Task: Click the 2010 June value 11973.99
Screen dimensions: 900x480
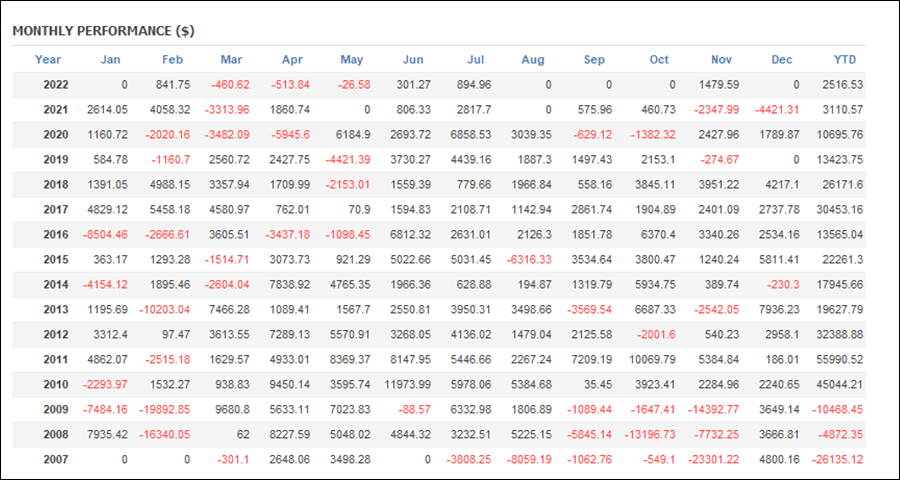Action: (408, 385)
